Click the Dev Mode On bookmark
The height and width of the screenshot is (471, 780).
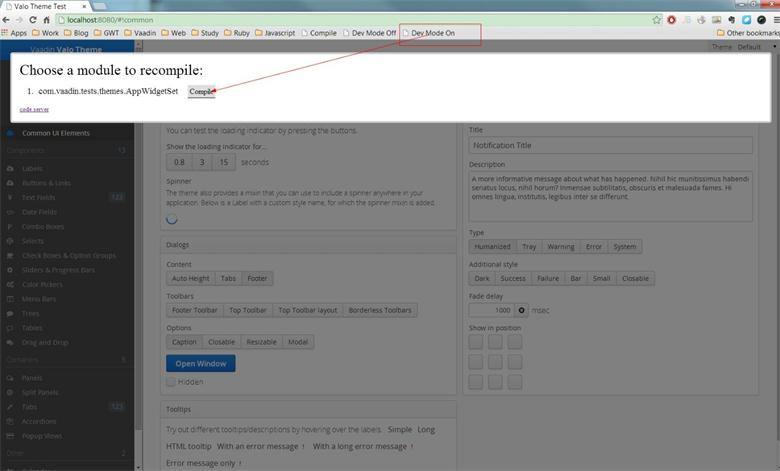pyautogui.click(x=433, y=33)
